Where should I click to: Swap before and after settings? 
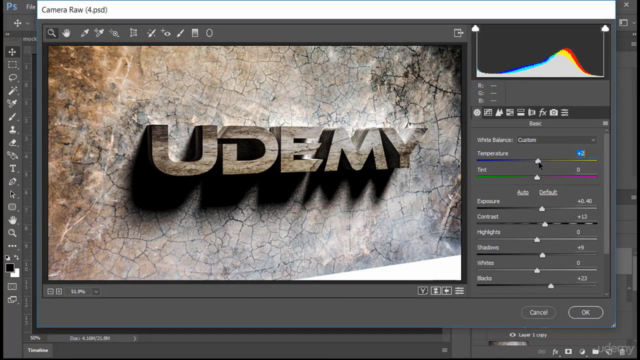436,291
